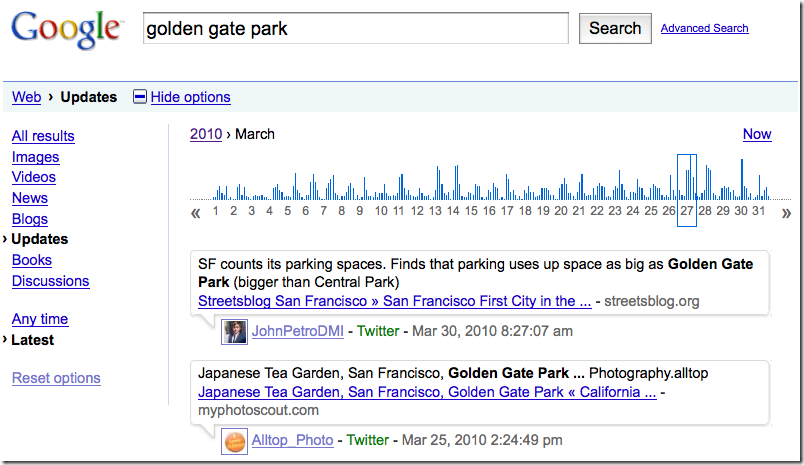Select day 1 on the March timeline
The width and height of the screenshot is (804, 465).
coord(216,211)
